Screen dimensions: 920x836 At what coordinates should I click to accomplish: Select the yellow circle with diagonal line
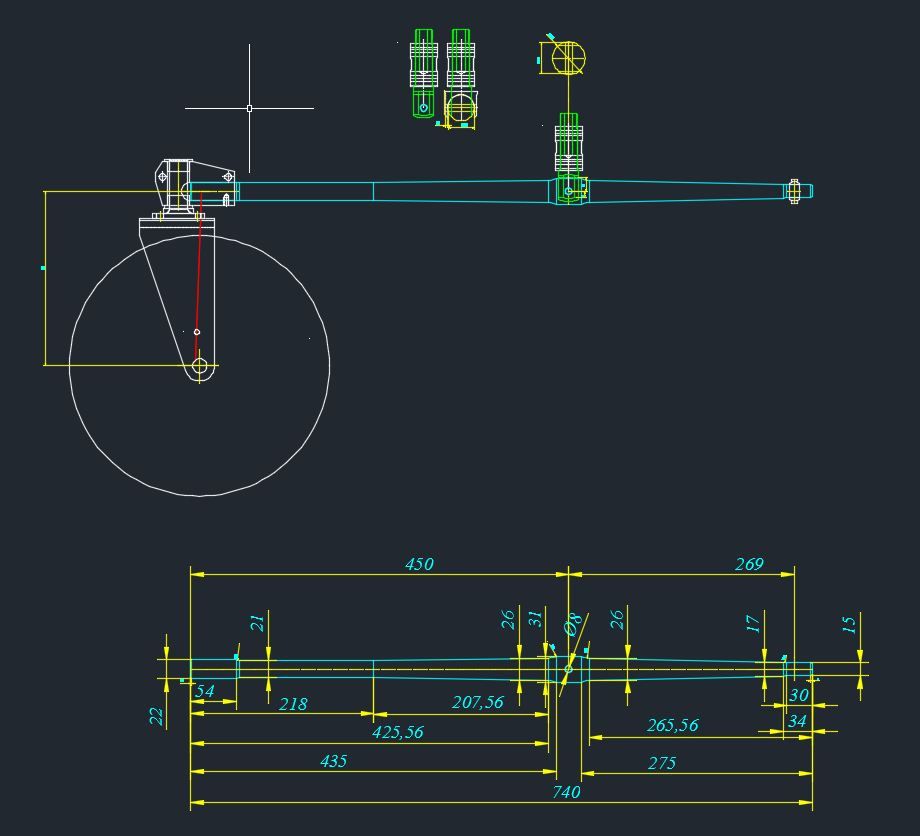(568, 58)
